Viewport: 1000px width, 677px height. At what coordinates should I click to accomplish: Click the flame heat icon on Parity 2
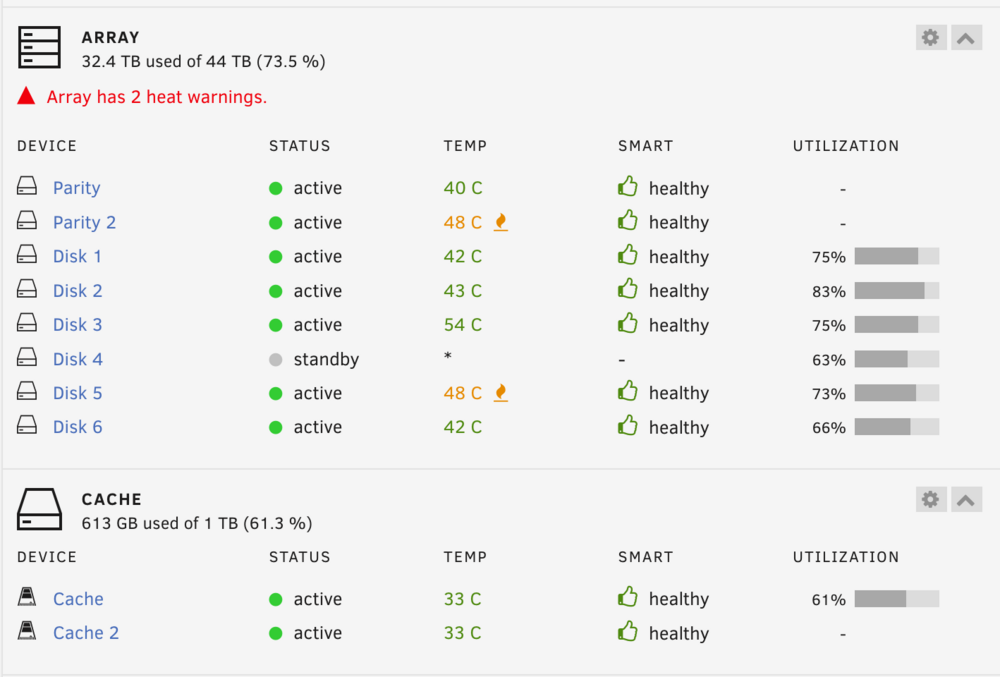501,222
